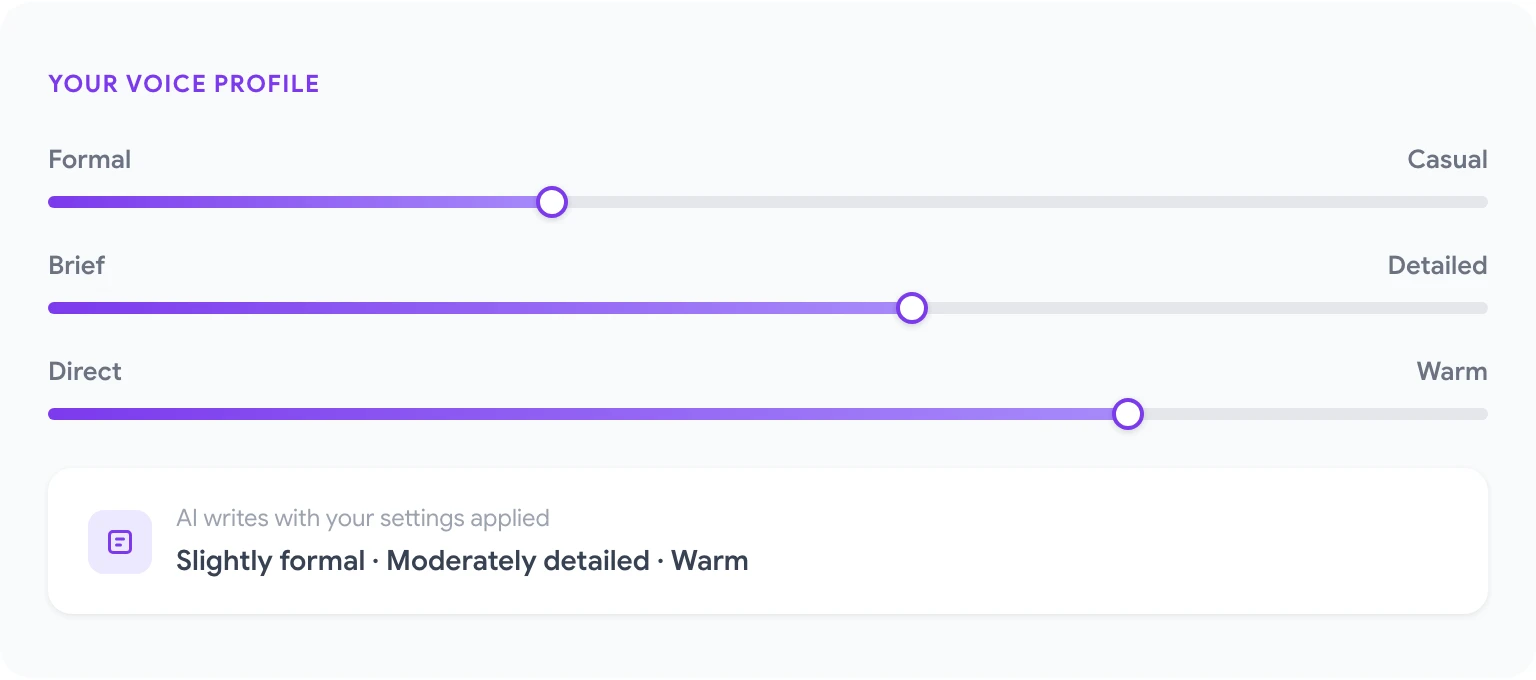Click the gray area of the Detailed slider track
1536x680 pixels.
1200,308
